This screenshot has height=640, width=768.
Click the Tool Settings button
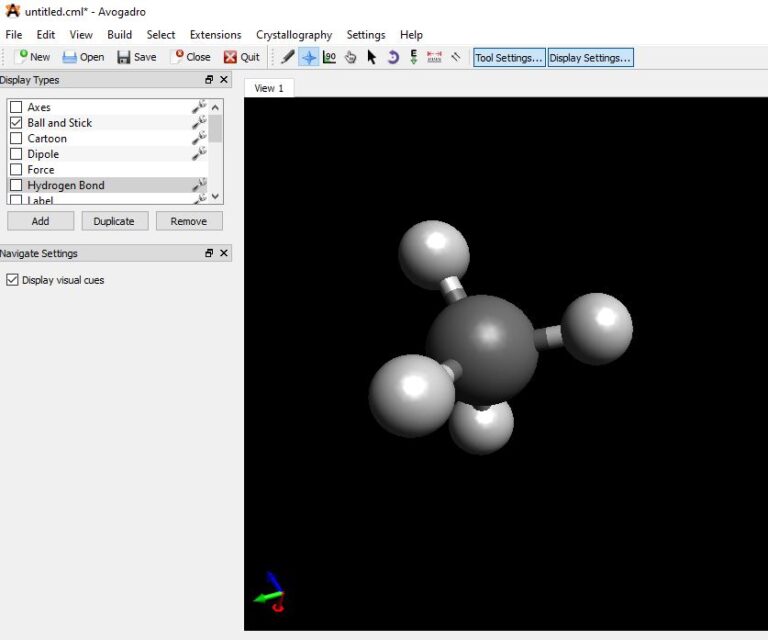(509, 58)
